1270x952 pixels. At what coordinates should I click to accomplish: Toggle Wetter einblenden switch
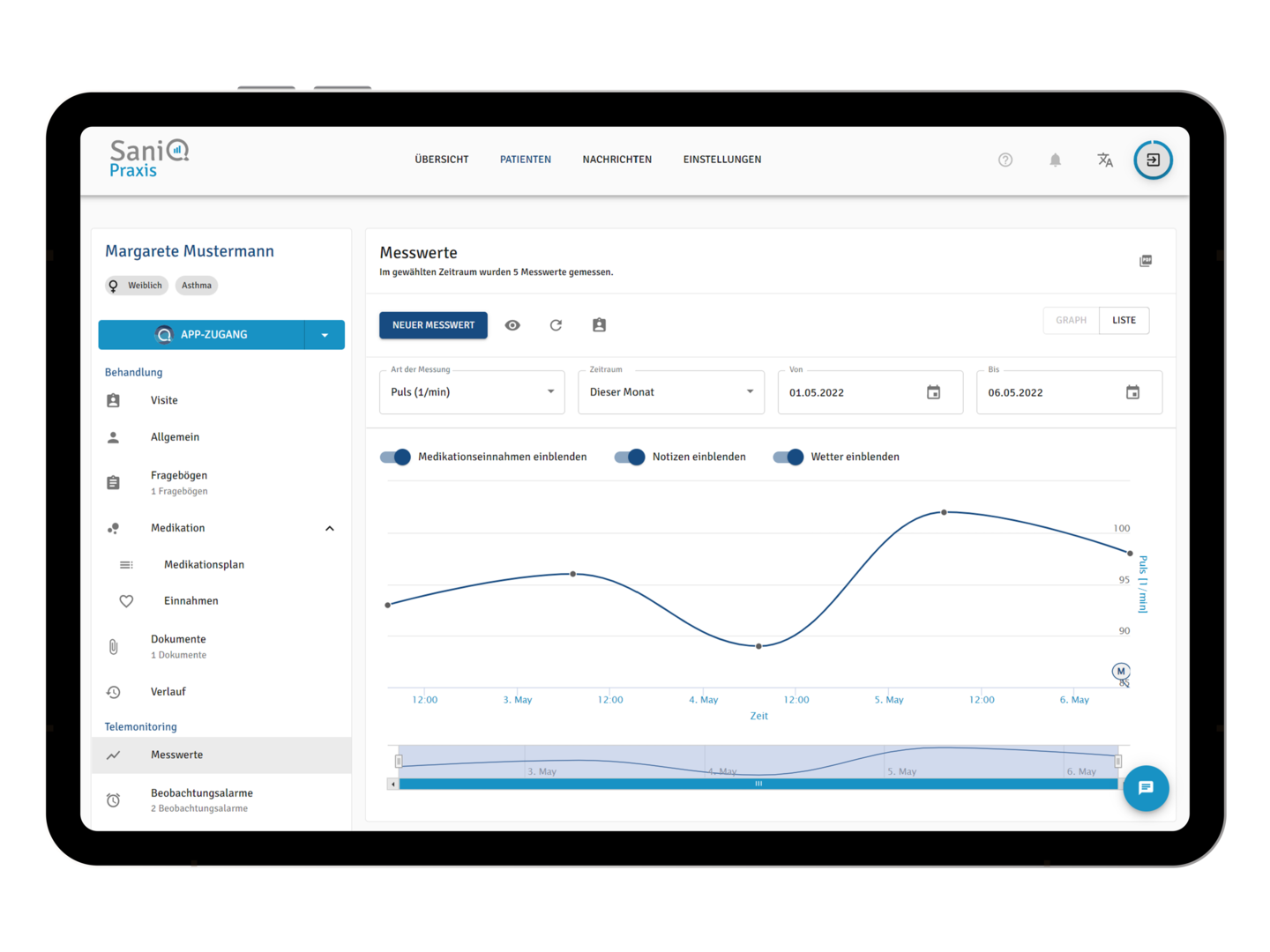(x=788, y=457)
